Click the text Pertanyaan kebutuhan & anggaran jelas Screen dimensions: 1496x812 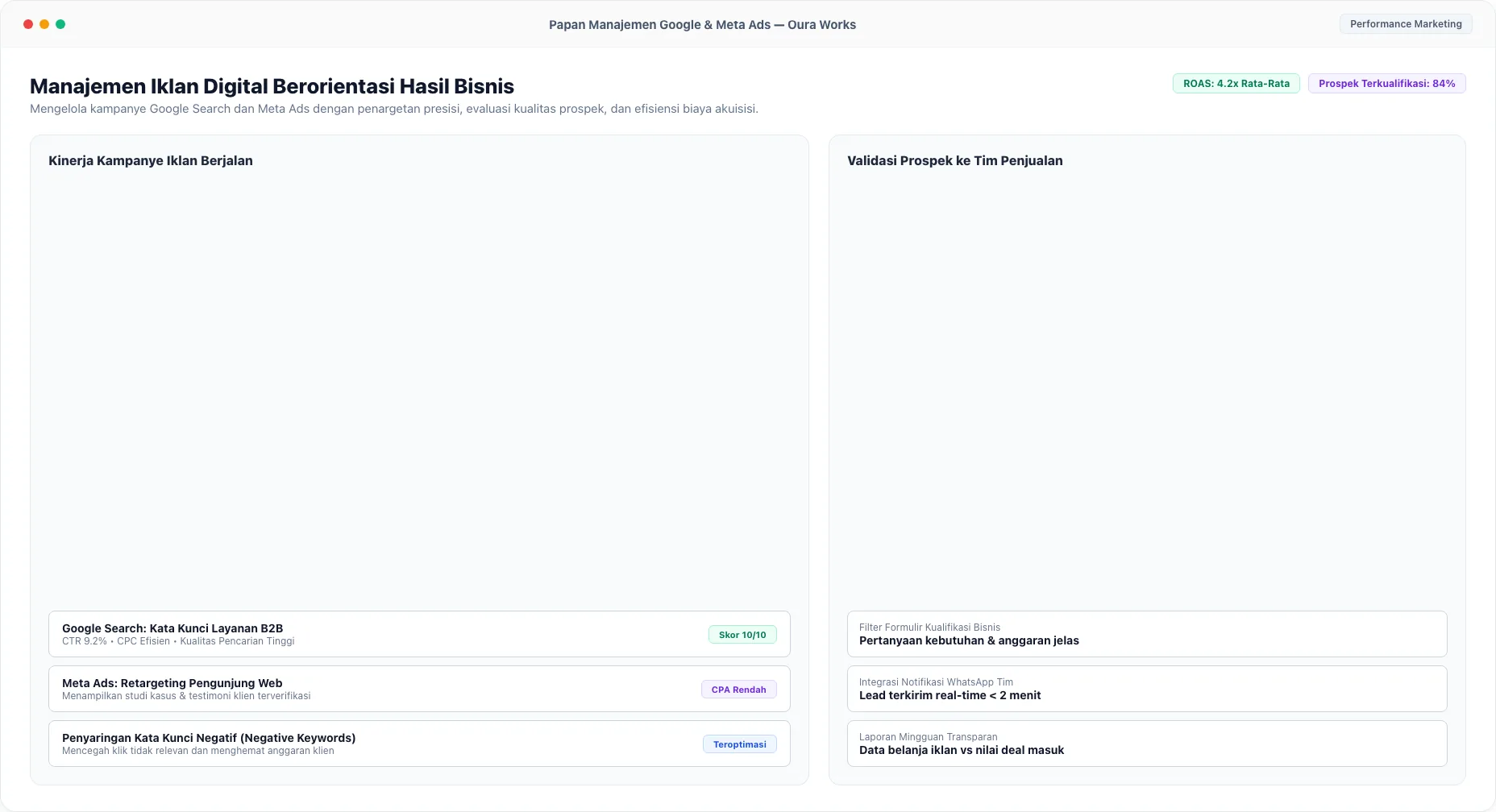[x=969, y=640]
